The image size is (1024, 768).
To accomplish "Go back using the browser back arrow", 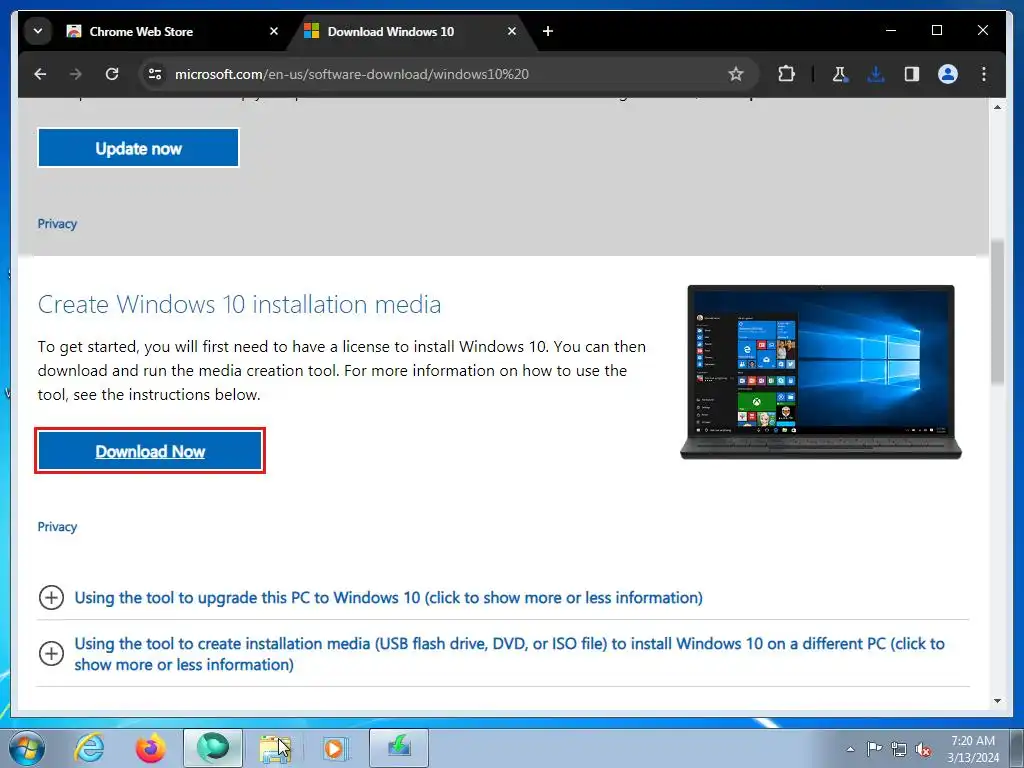I will pyautogui.click(x=40, y=74).
